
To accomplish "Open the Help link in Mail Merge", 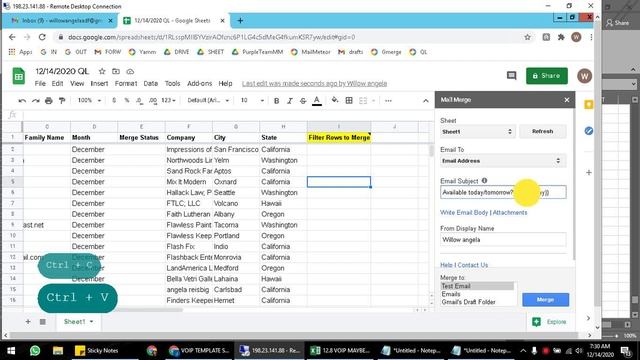I will pyautogui.click(x=446, y=265).
